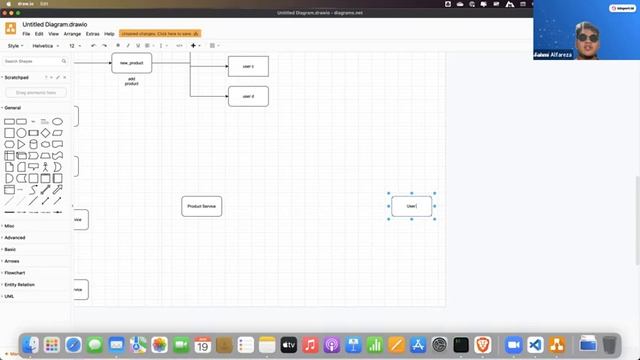Collapse the General shapes section
640x360 pixels.
click(x=11, y=108)
